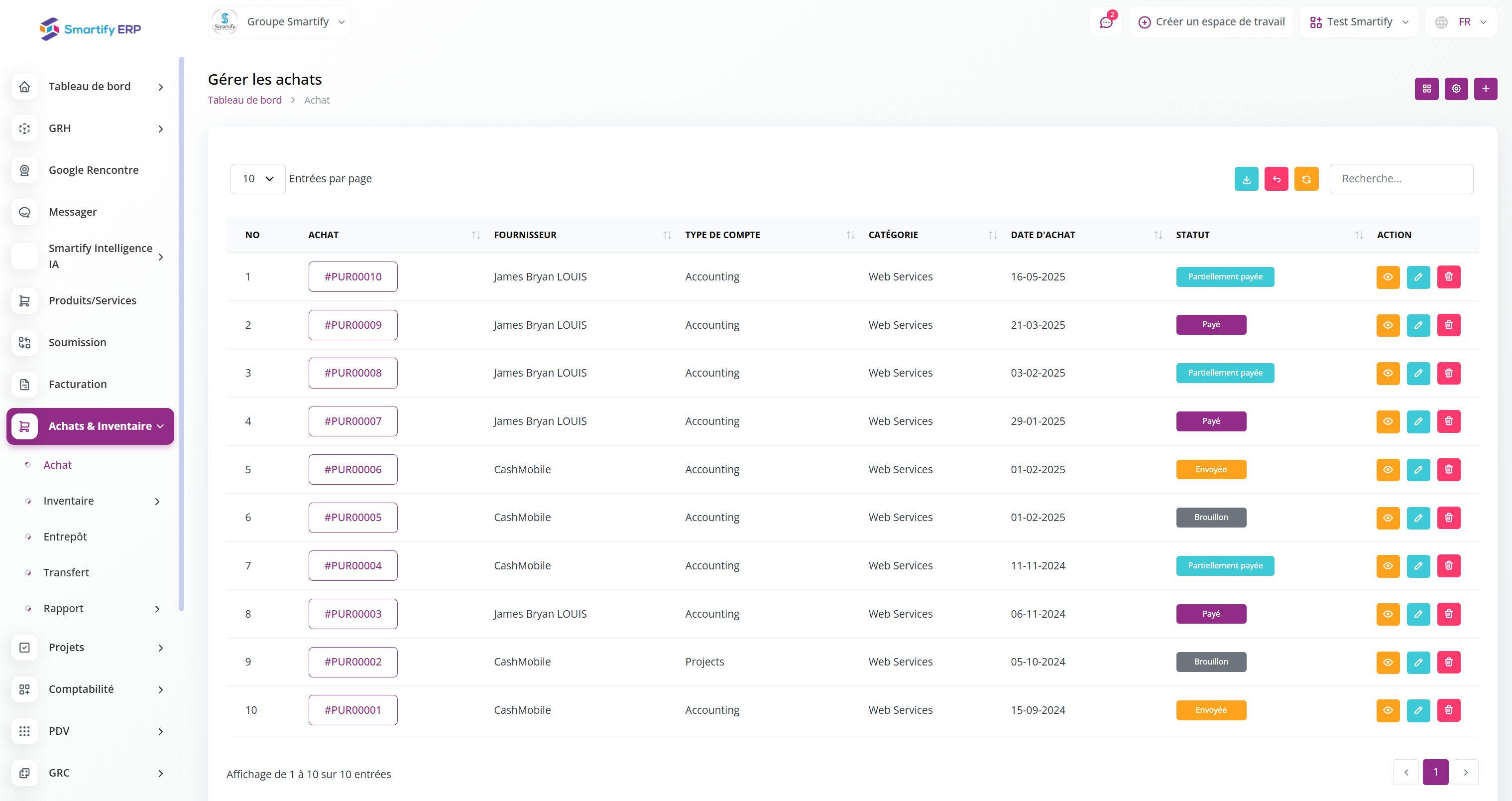Click the teal export download icon

[x=1246, y=179]
